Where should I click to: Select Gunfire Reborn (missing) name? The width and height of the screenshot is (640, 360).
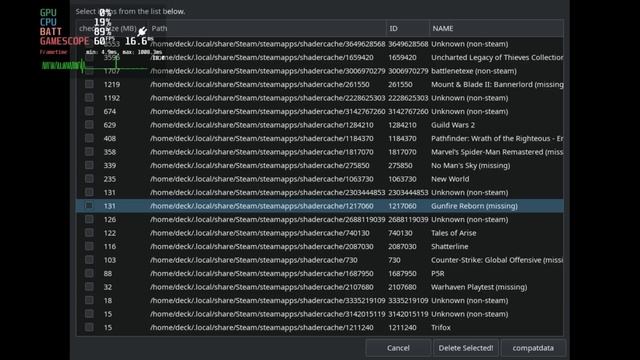coord(474,206)
